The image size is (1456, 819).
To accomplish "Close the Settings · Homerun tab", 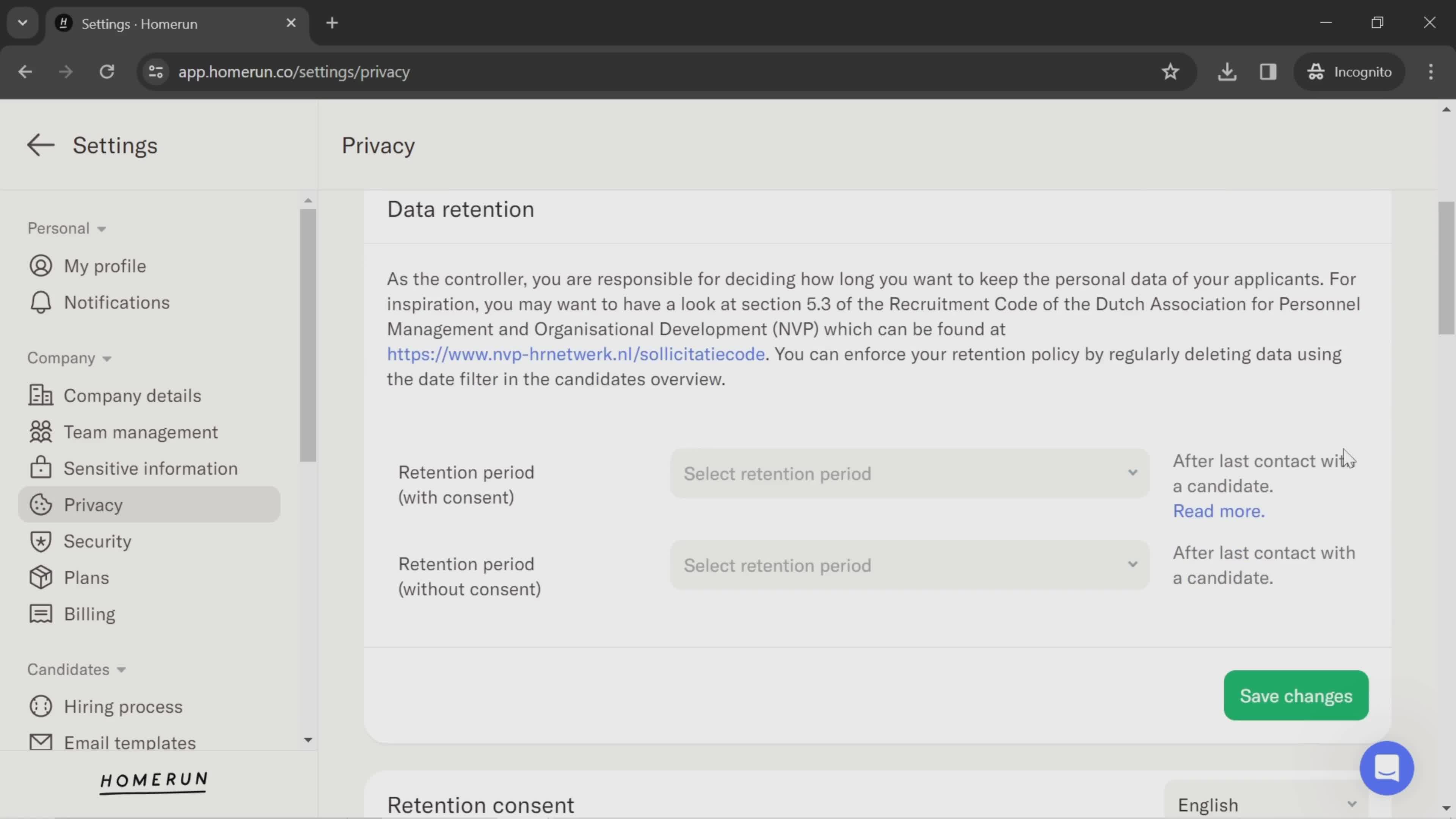I will tap(291, 23).
